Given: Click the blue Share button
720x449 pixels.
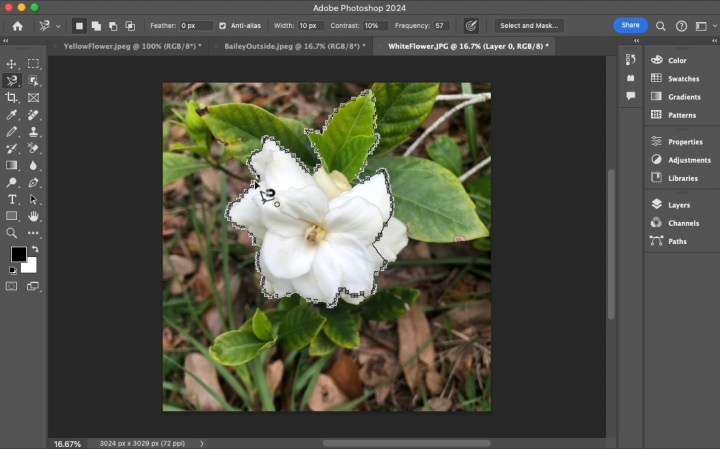Looking at the screenshot, I should (x=630, y=25).
